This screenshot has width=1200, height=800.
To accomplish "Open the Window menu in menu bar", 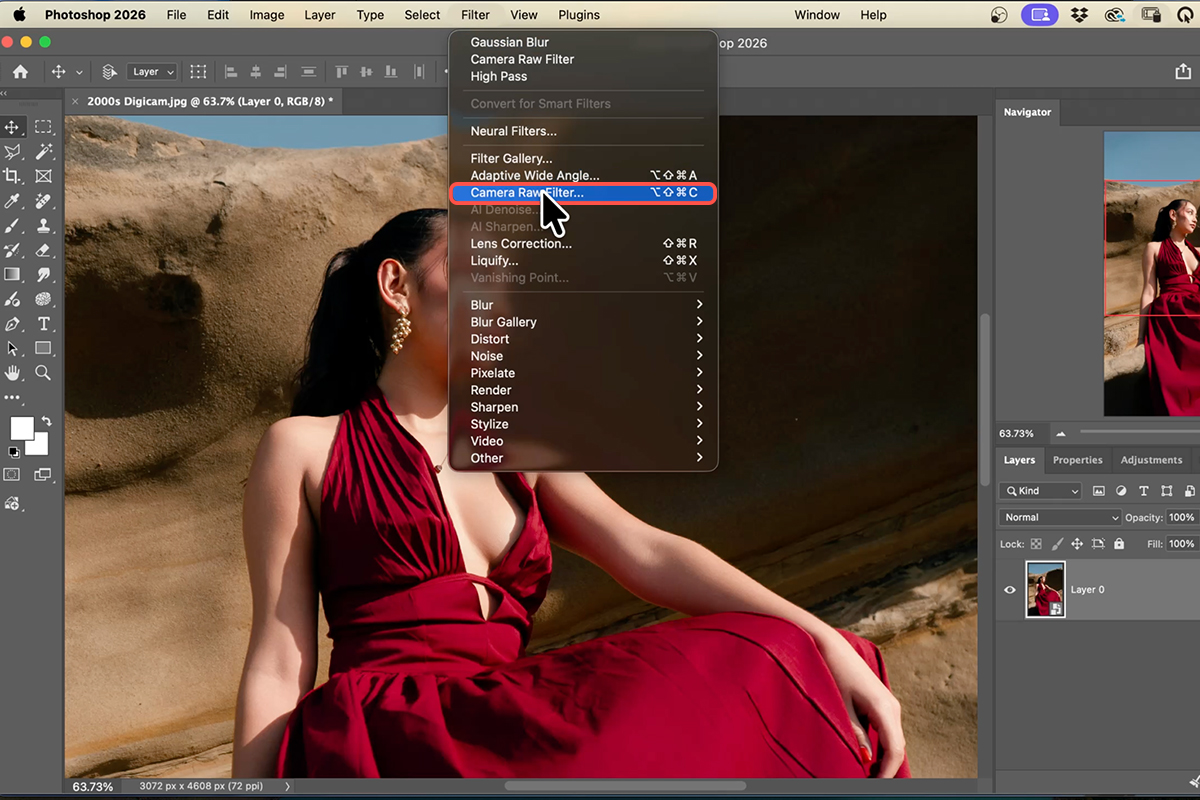I will tap(817, 15).
